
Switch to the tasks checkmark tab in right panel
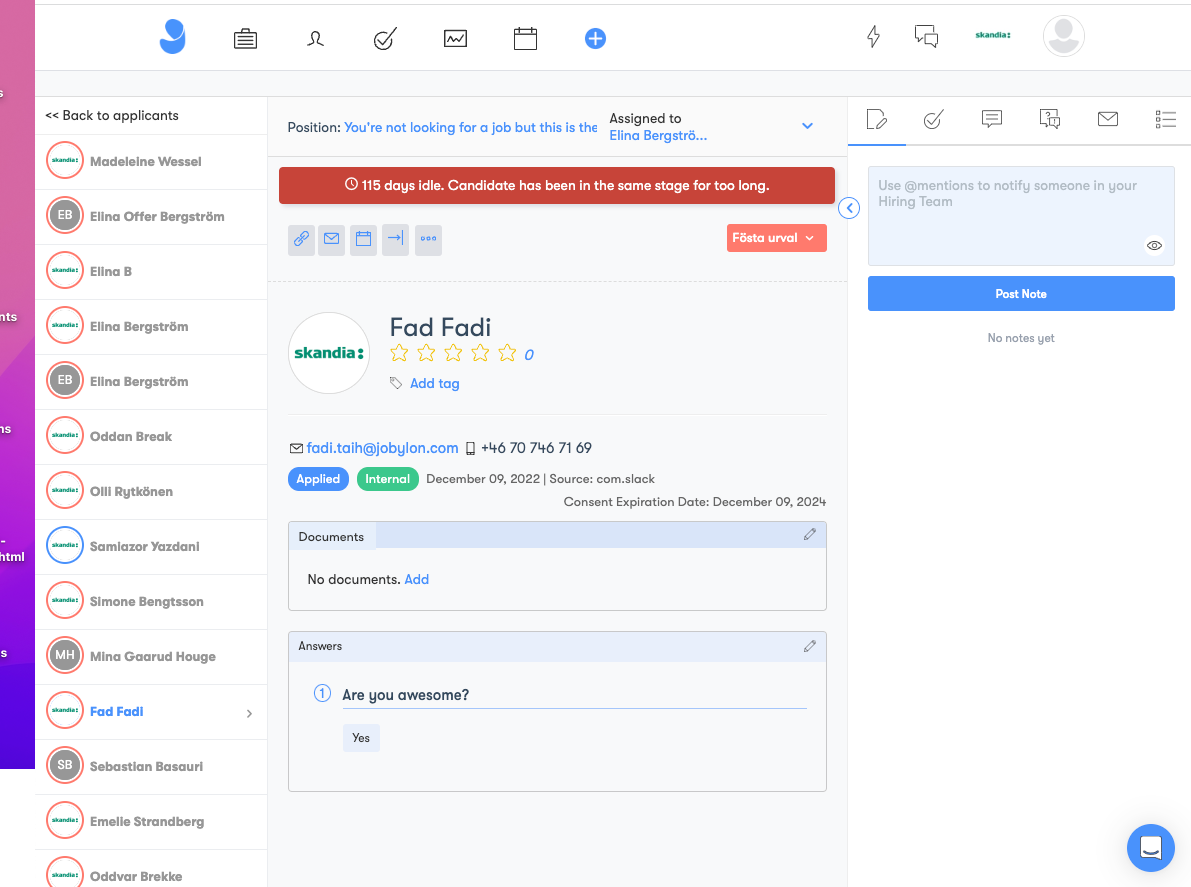pos(934,119)
